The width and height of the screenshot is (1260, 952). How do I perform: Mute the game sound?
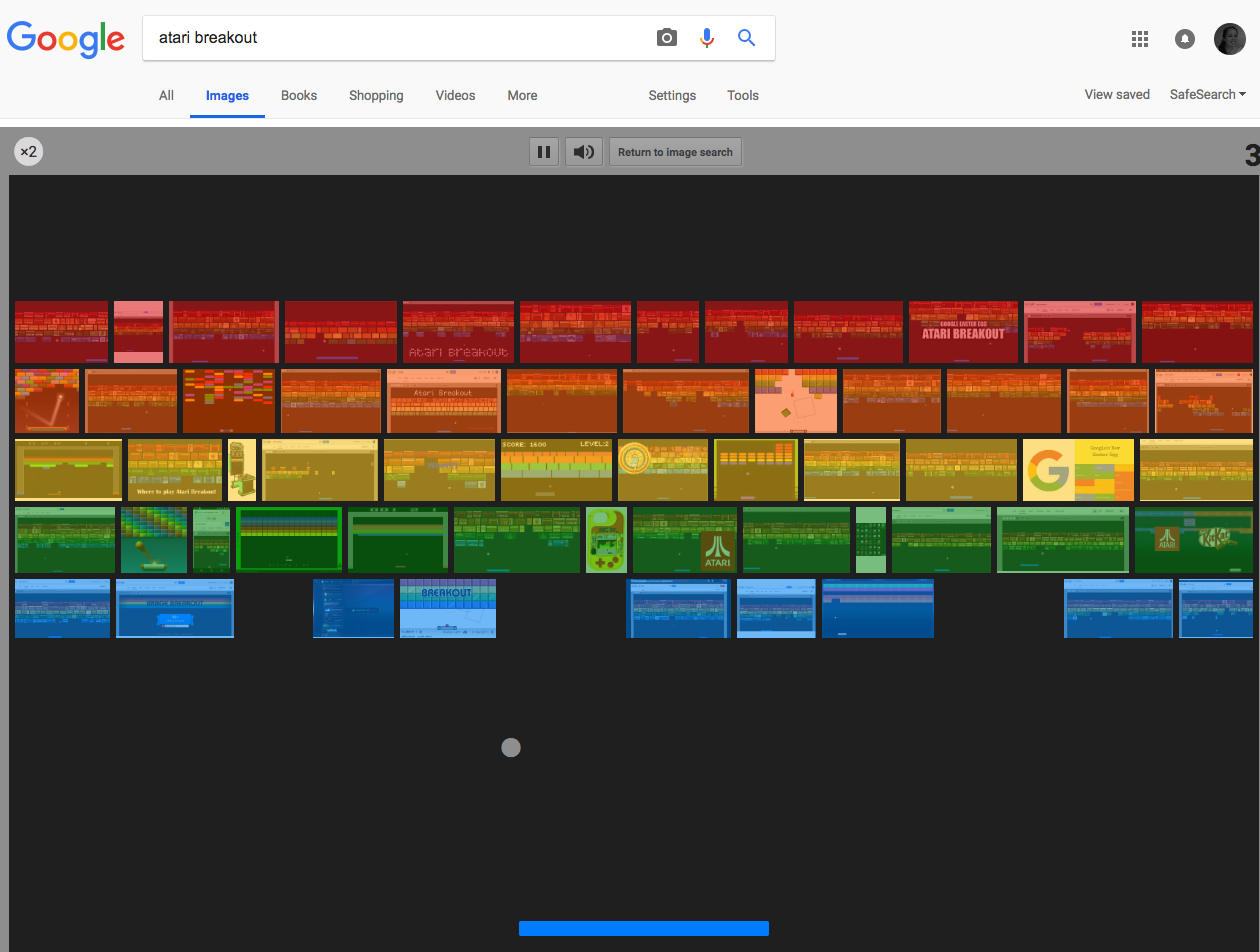coord(584,152)
